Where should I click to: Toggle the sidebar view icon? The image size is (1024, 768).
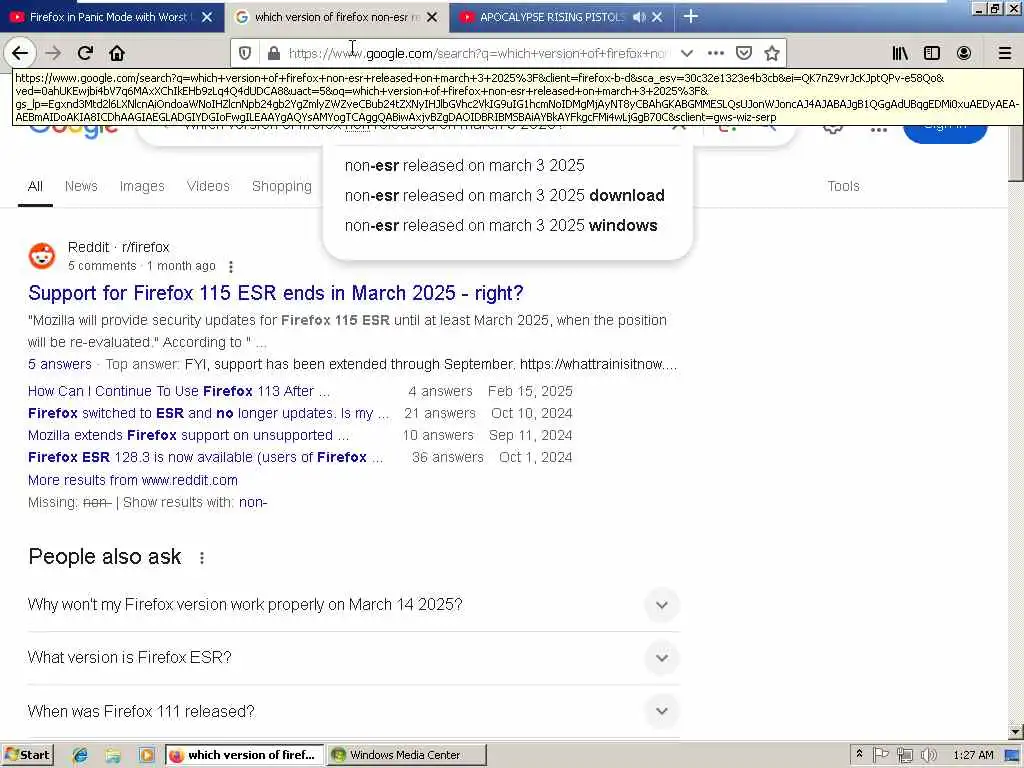pyautogui.click(x=932, y=53)
